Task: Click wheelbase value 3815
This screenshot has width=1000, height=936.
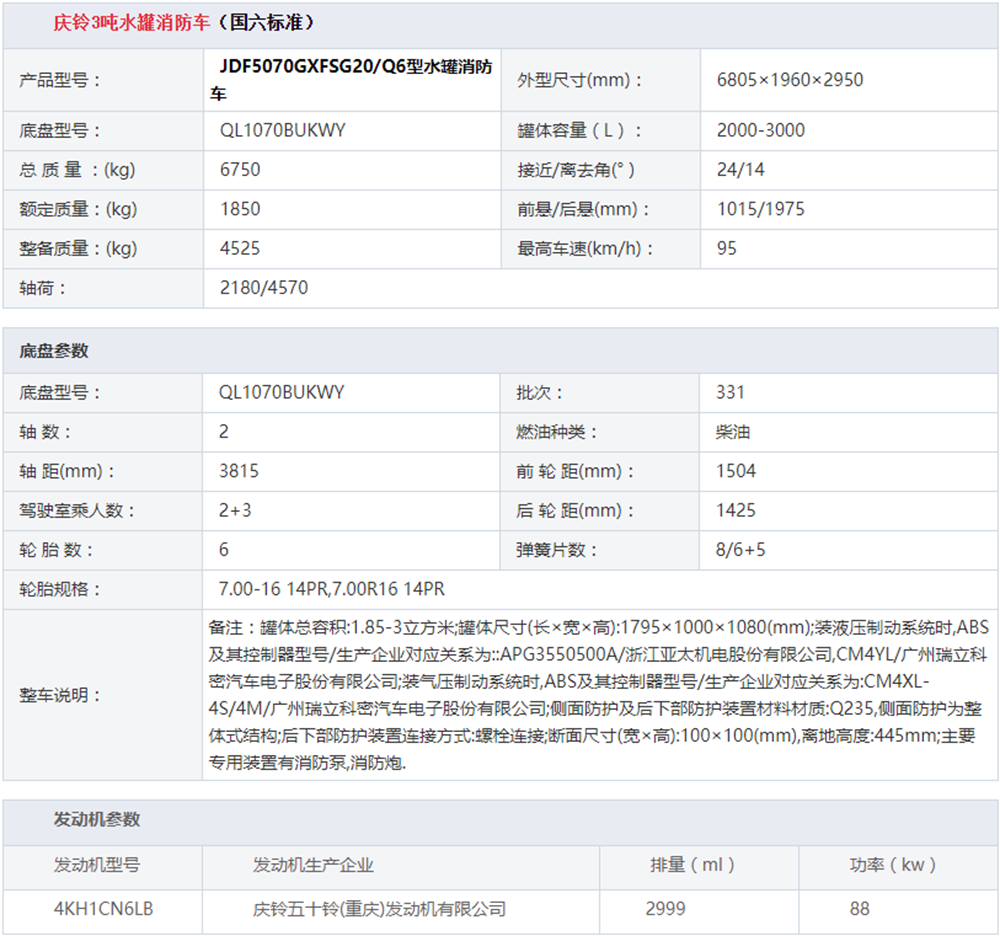Action: 239,471
